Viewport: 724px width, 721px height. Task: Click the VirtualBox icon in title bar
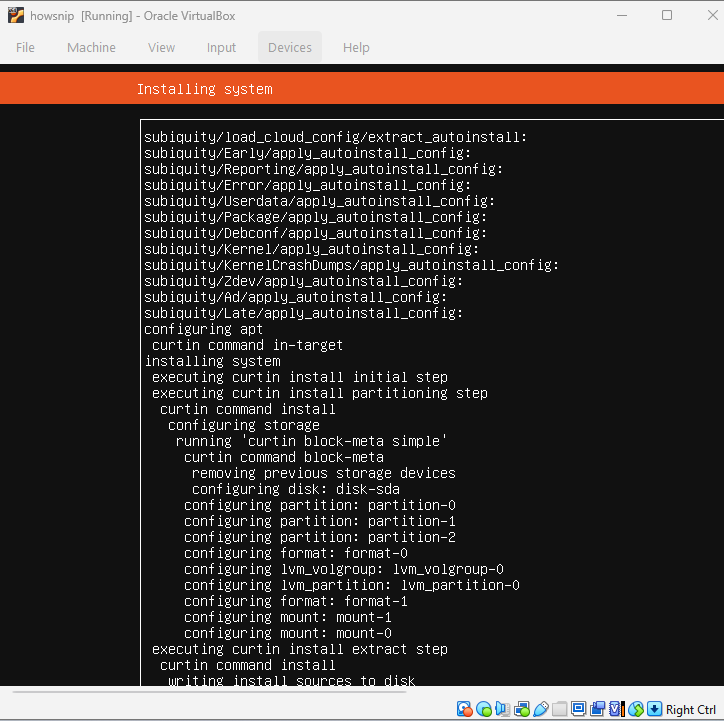click(x=16, y=15)
